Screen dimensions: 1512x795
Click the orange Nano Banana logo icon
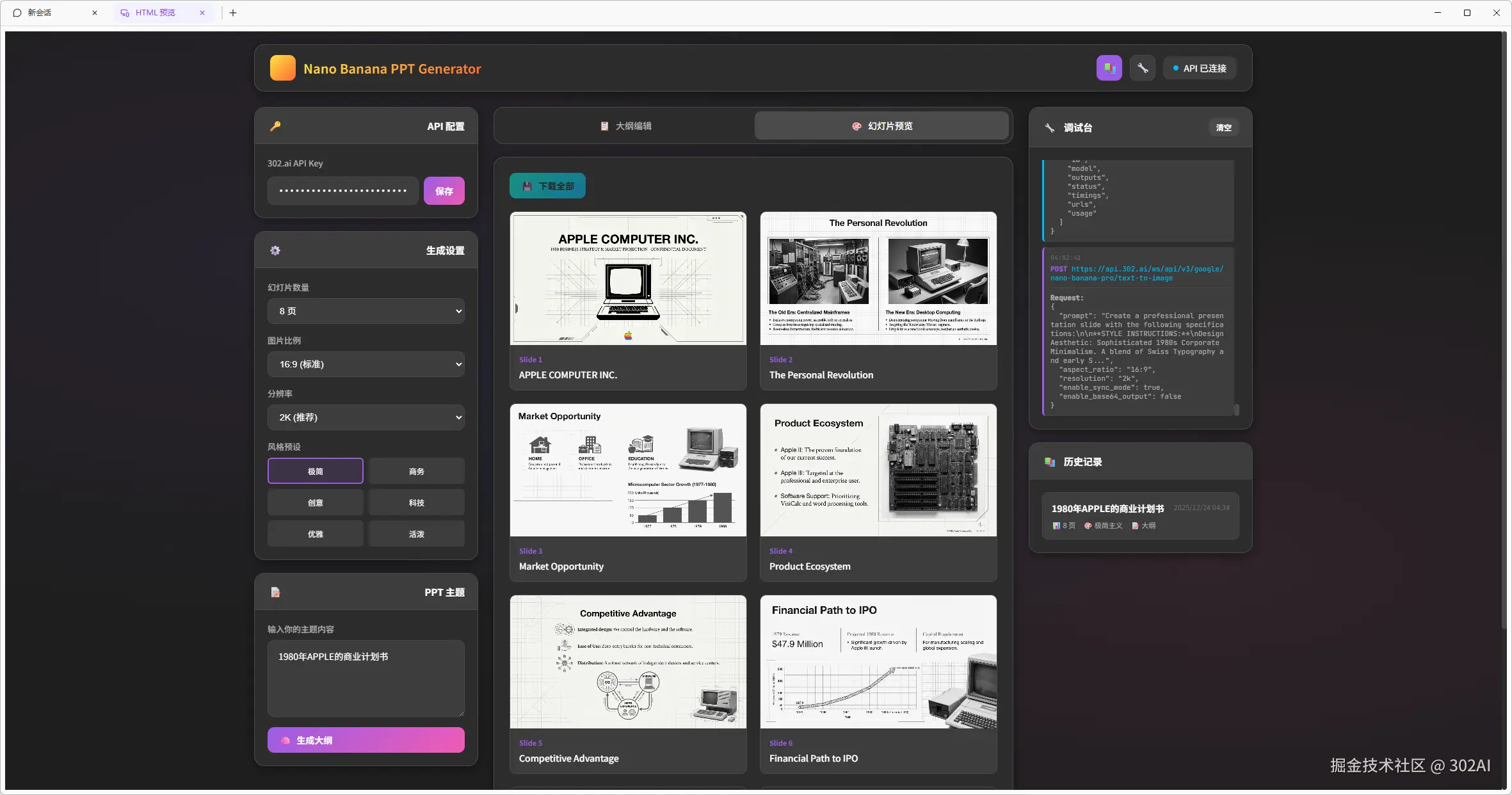click(x=282, y=68)
